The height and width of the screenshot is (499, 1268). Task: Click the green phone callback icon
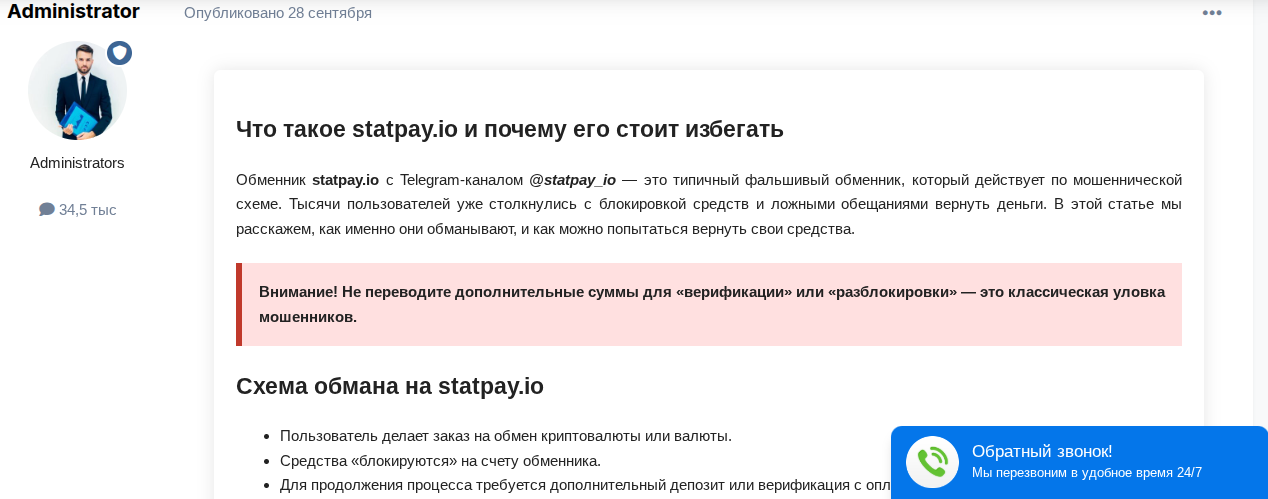[932, 462]
